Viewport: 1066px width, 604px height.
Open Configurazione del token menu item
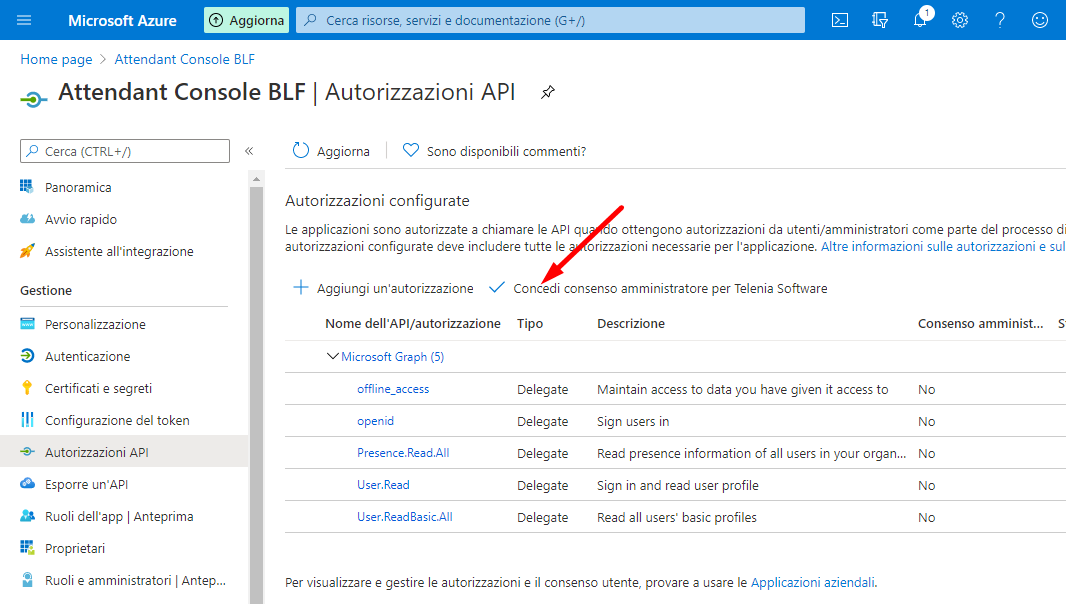click(117, 420)
